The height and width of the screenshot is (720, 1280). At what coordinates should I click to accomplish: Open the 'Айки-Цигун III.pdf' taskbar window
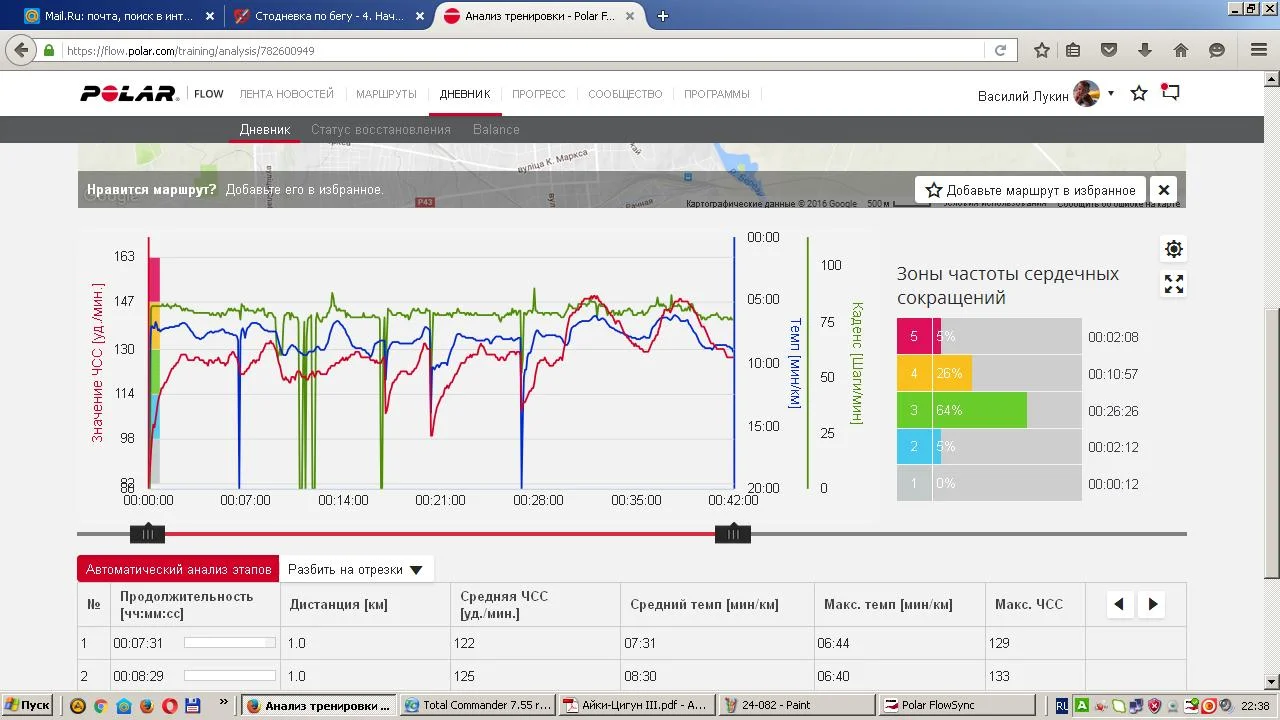pyautogui.click(x=637, y=705)
